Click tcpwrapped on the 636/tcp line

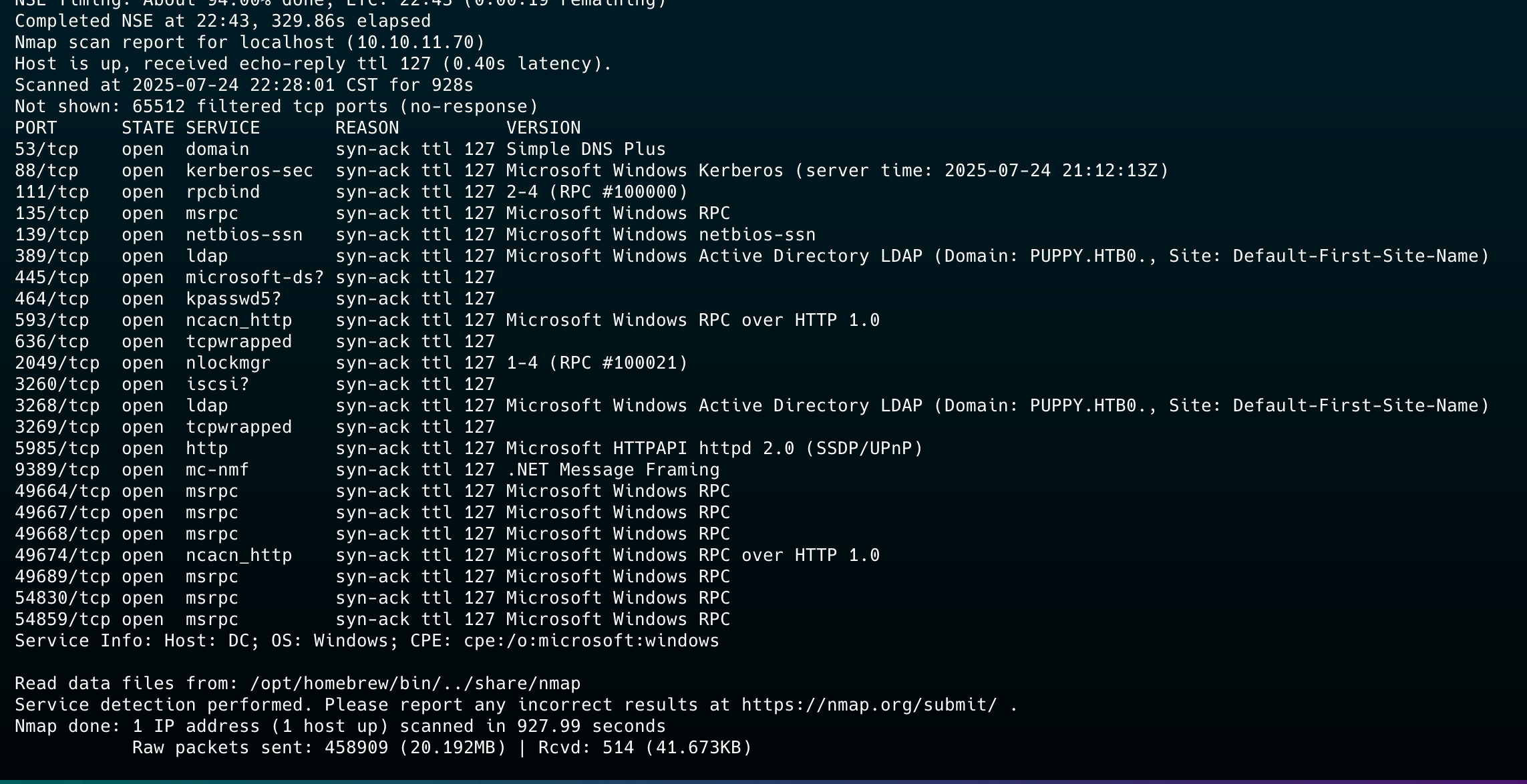coord(239,342)
